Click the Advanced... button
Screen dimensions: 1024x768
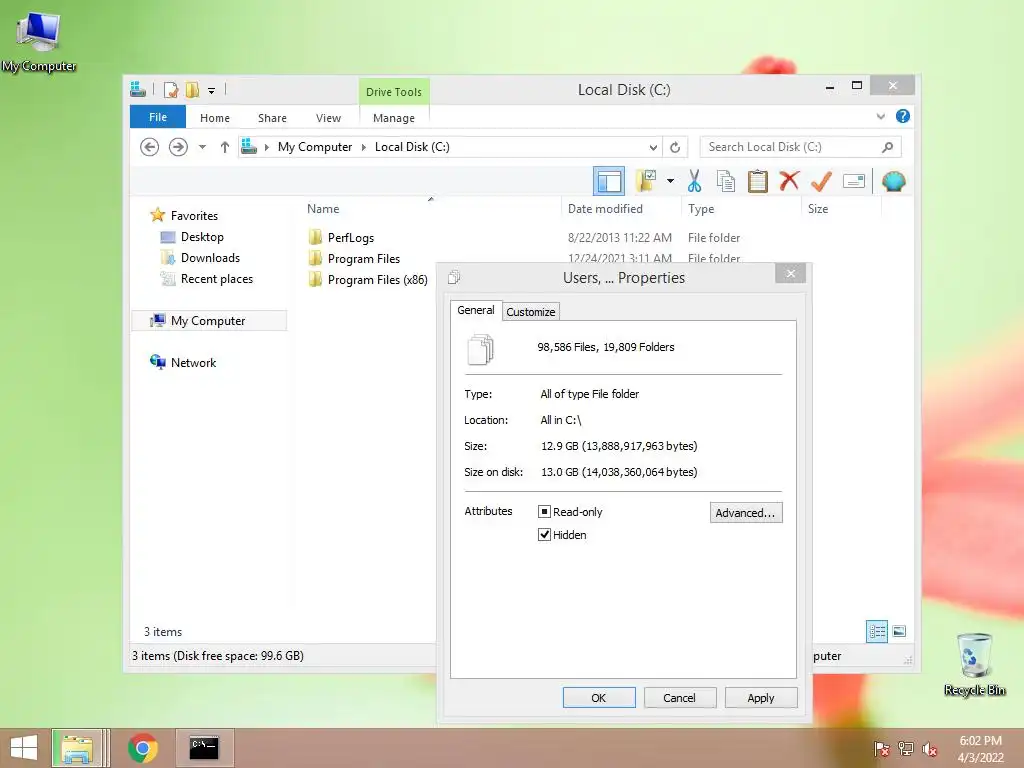point(746,513)
